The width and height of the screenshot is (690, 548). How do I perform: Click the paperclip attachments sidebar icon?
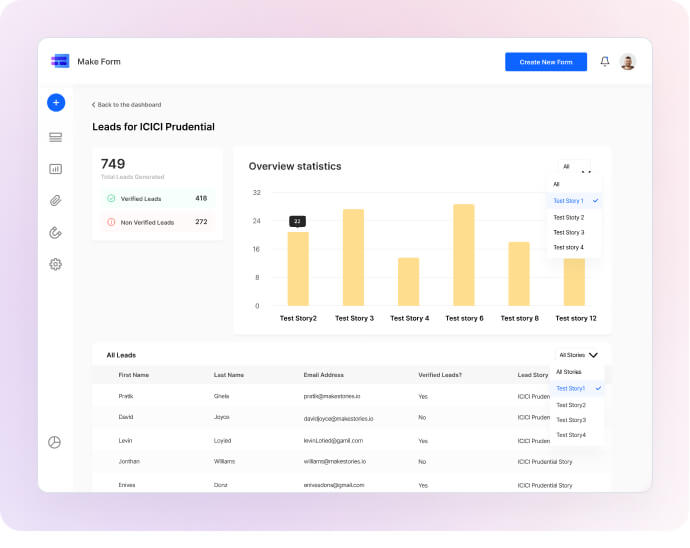(x=55, y=200)
